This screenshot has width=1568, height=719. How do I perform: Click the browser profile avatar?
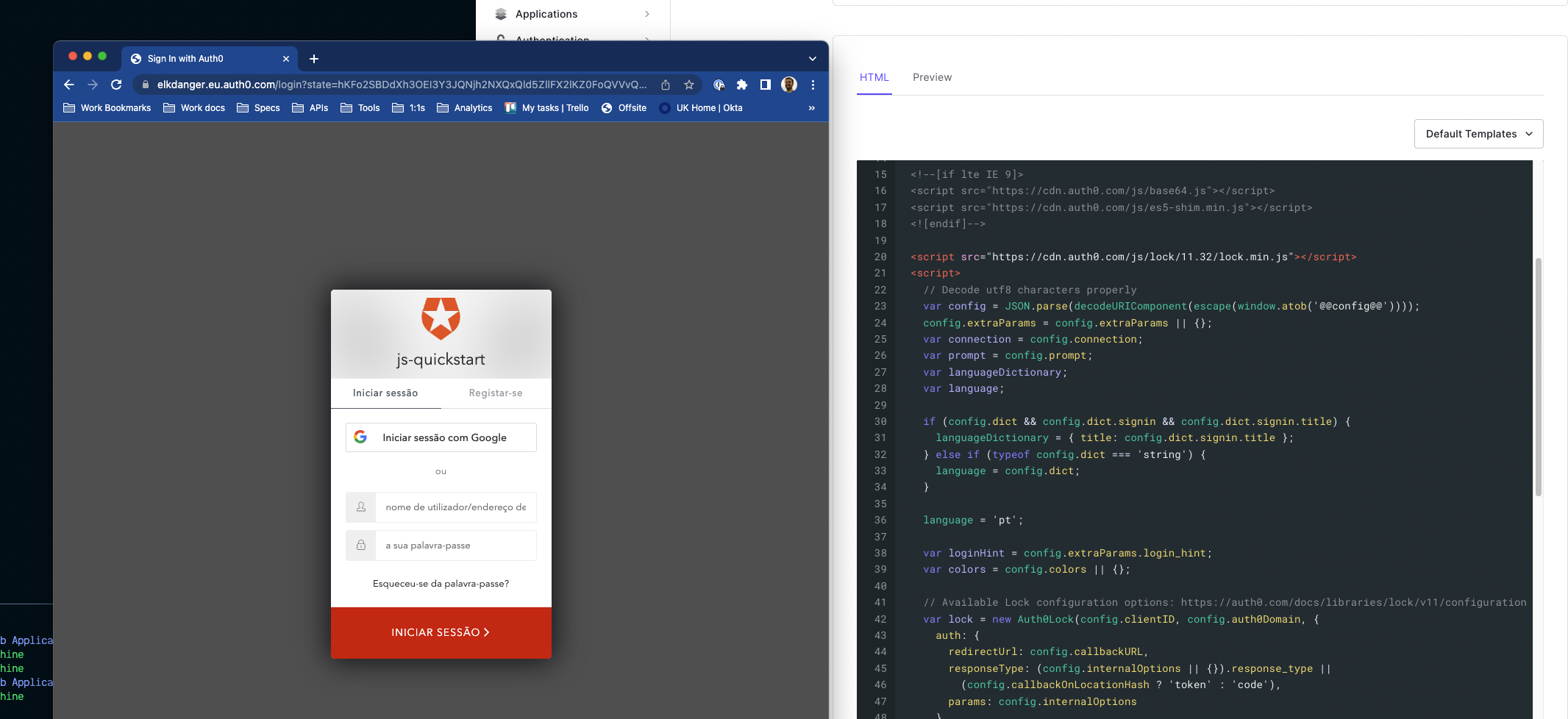click(788, 85)
